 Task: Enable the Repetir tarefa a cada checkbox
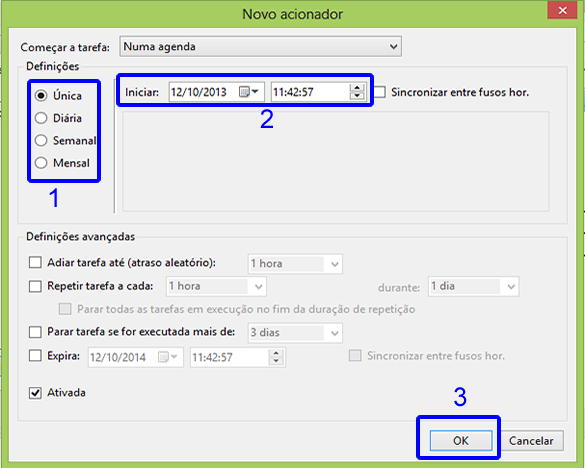point(35,286)
